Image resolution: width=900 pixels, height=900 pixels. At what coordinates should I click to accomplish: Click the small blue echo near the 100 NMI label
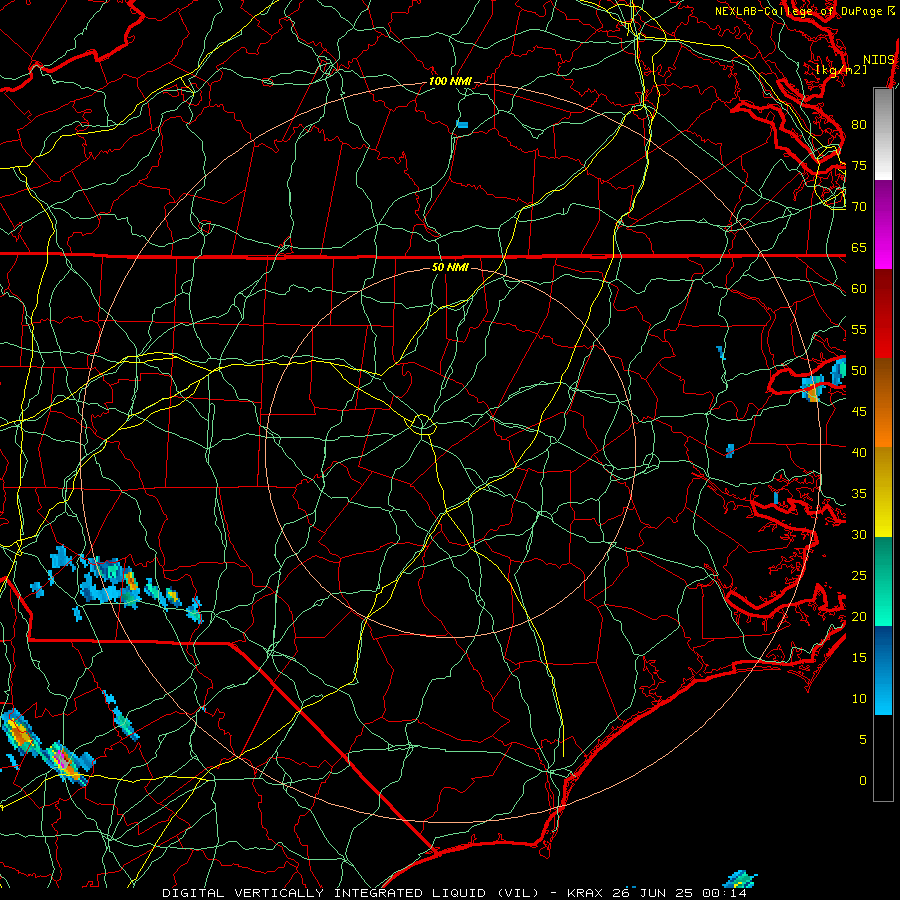(x=462, y=125)
